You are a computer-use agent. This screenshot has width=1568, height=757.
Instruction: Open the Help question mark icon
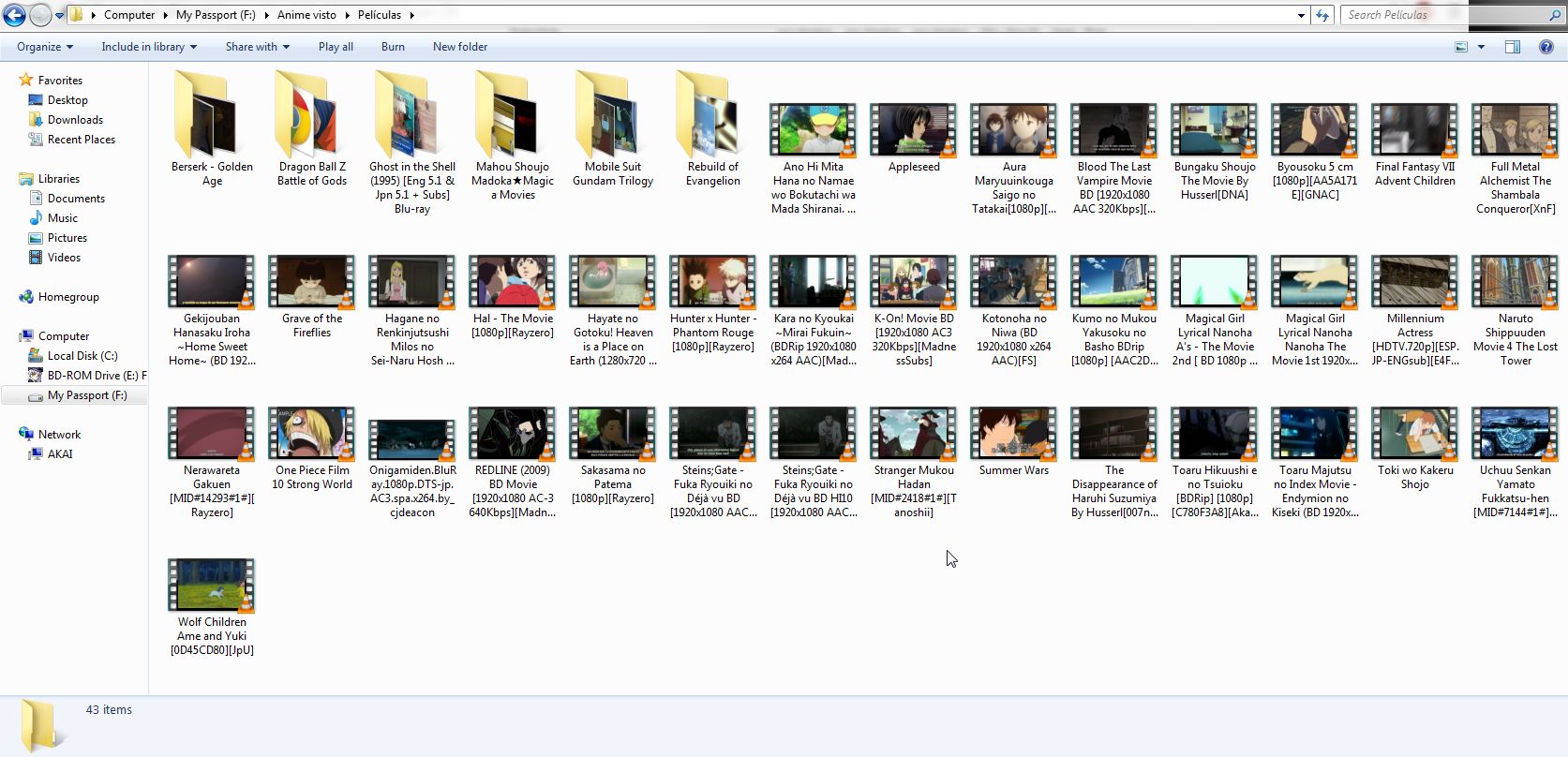click(1546, 47)
